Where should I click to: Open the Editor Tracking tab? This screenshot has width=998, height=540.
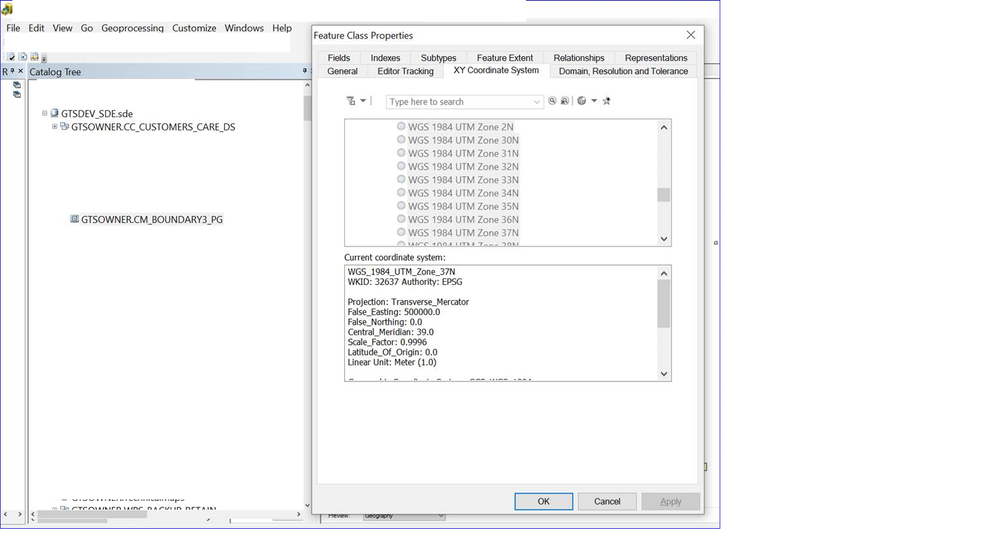(405, 71)
